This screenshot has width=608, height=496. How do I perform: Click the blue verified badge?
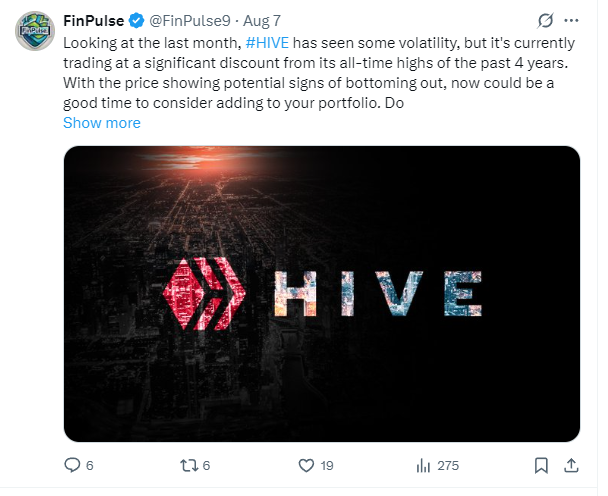136,21
